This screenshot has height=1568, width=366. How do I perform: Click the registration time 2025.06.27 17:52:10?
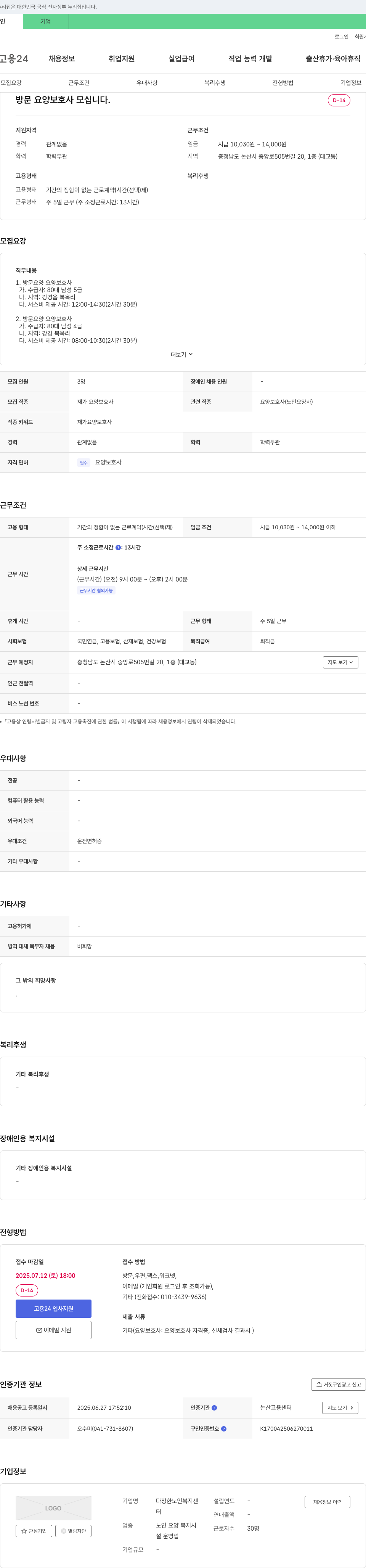click(104, 1408)
